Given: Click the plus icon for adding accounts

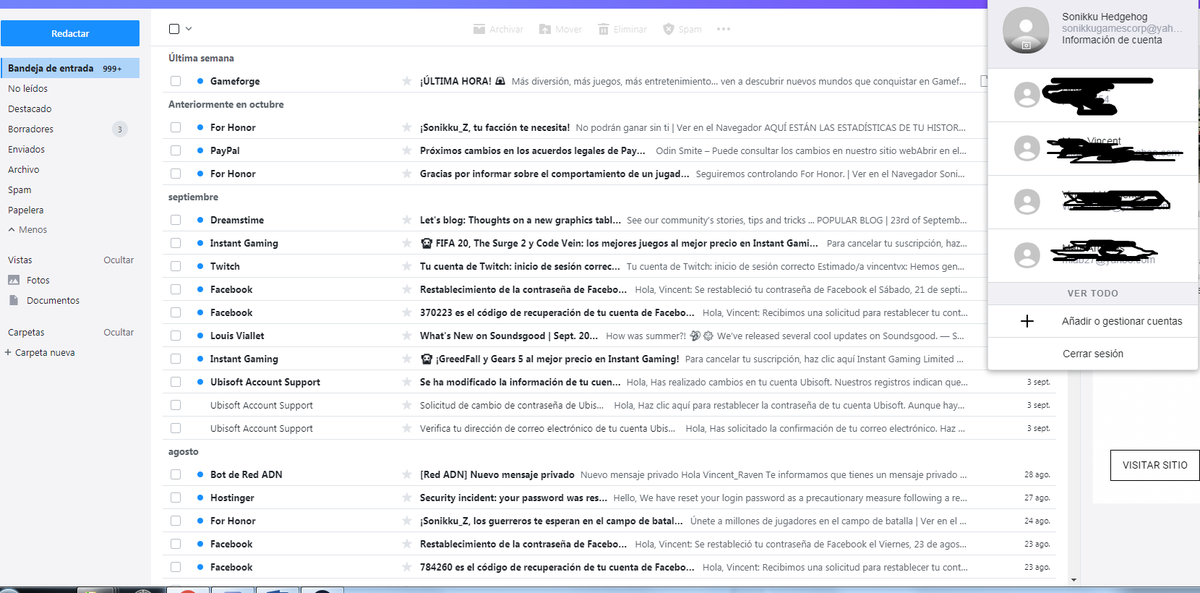Looking at the screenshot, I should (1026, 322).
